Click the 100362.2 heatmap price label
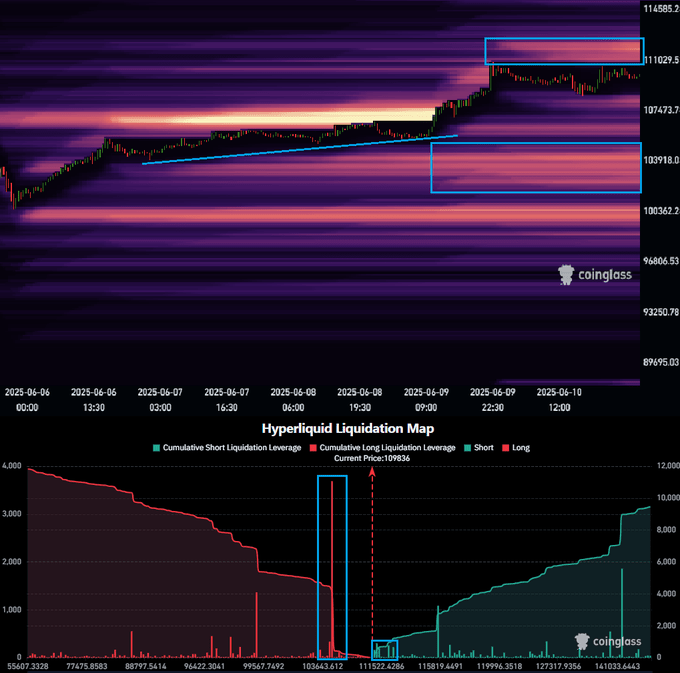This screenshot has width=680, height=673. click(661, 211)
